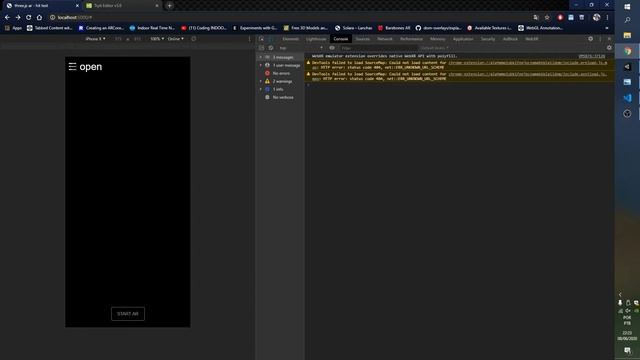The height and width of the screenshot is (360, 640).
Task: Switch to the Performance tab
Action: (x=411, y=39)
